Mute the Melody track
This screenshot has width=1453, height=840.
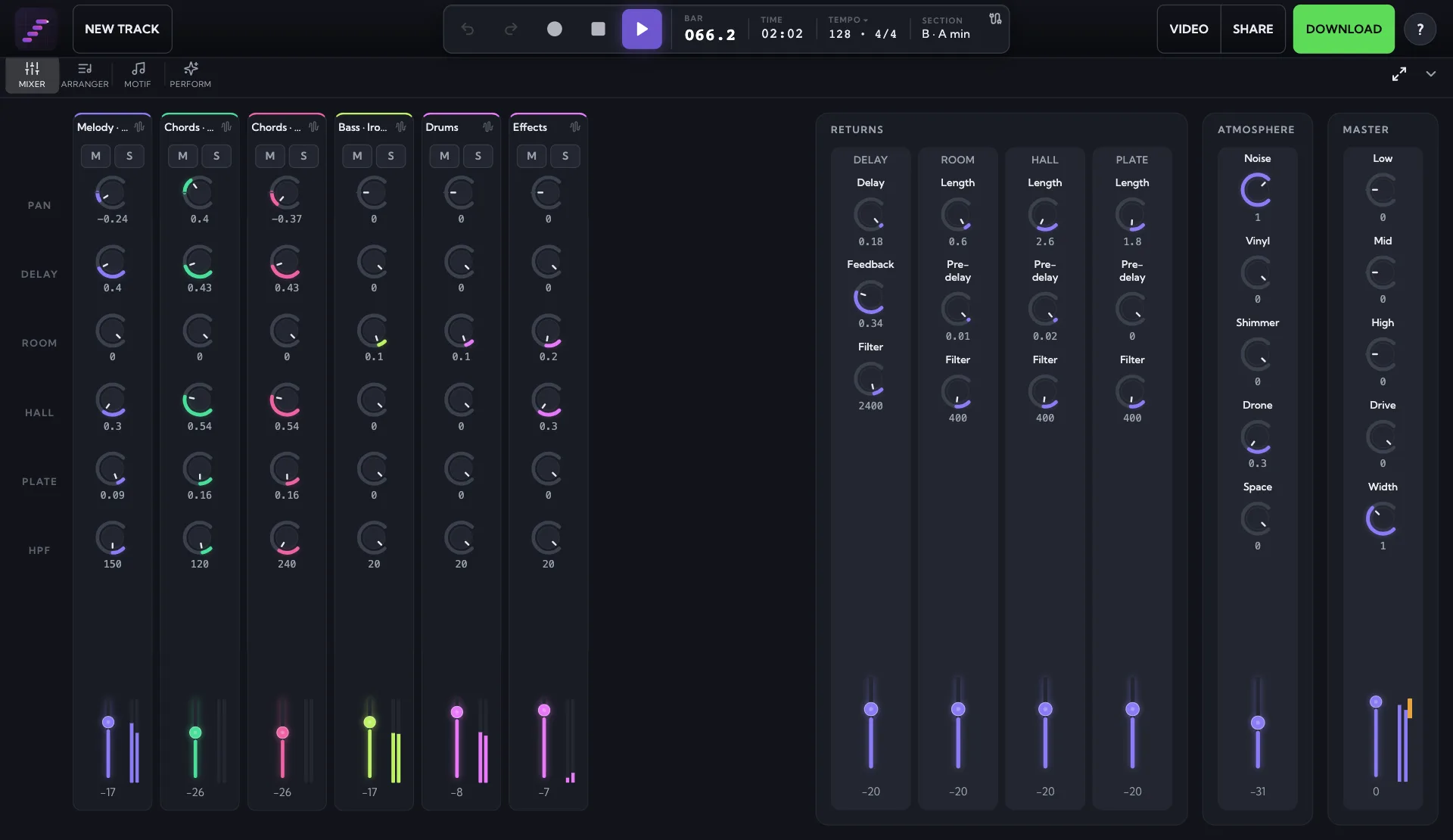click(95, 156)
